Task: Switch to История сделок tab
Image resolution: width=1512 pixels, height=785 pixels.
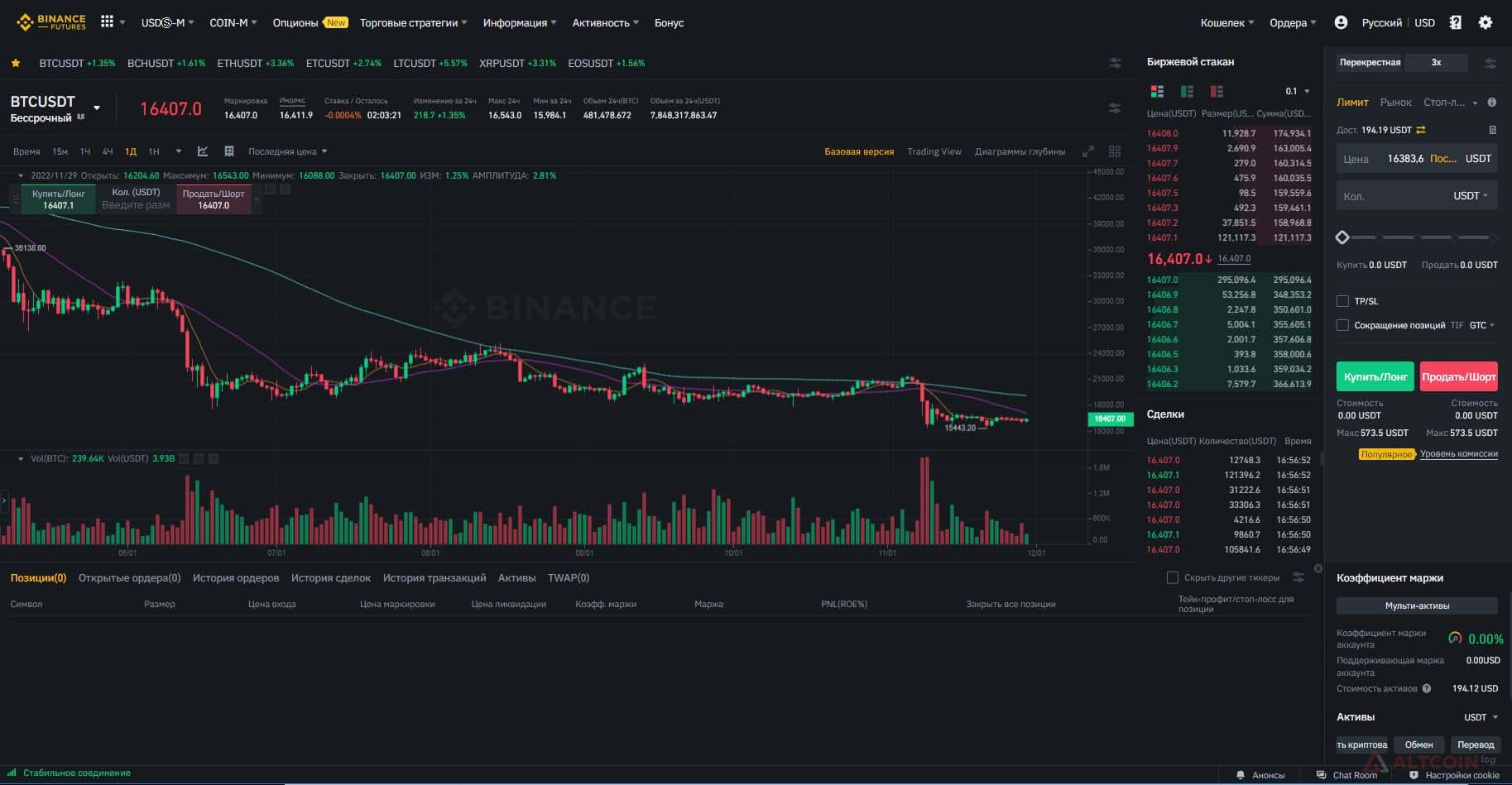Action: 331,577
